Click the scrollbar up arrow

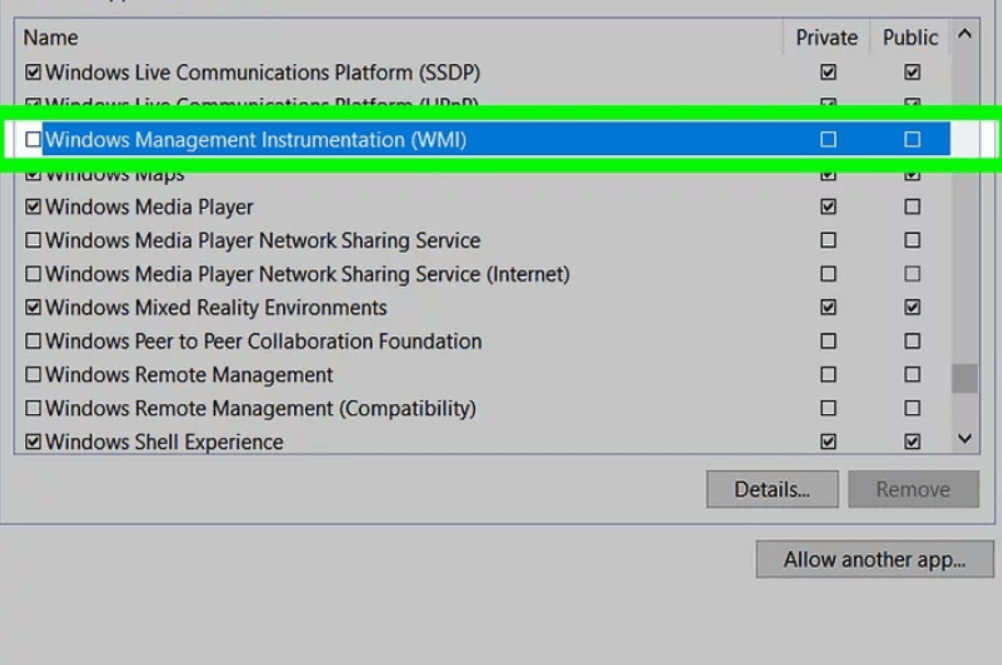click(965, 34)
